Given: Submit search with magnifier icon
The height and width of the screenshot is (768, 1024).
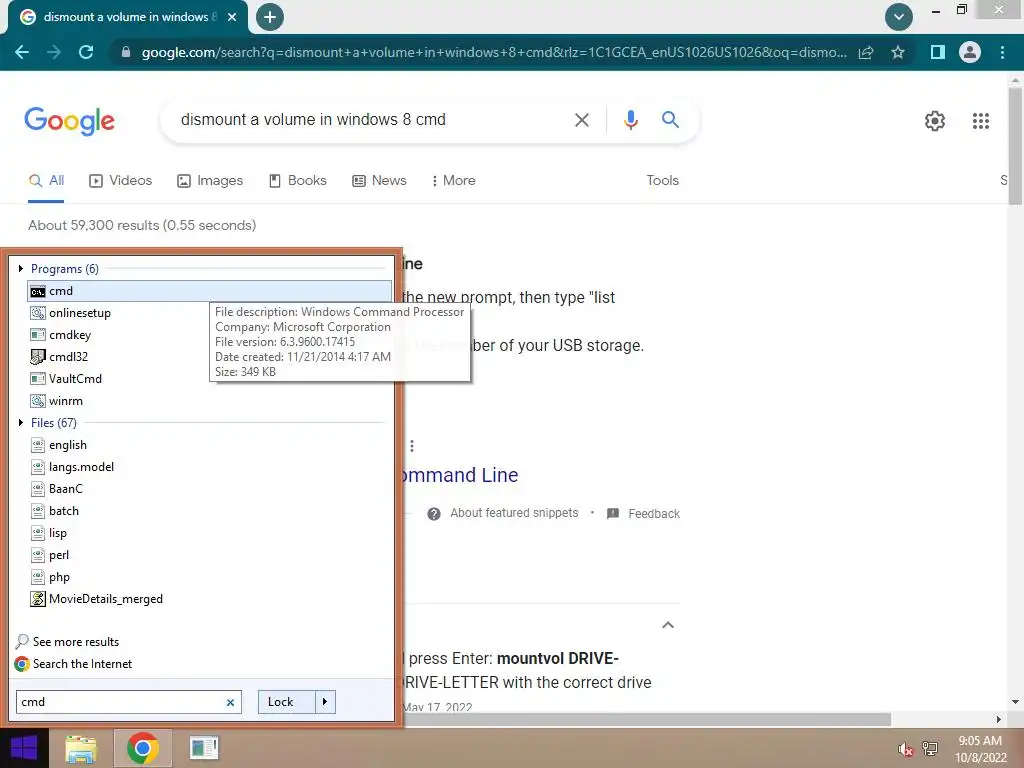Looking at the screenshot, I should point(670,120).
